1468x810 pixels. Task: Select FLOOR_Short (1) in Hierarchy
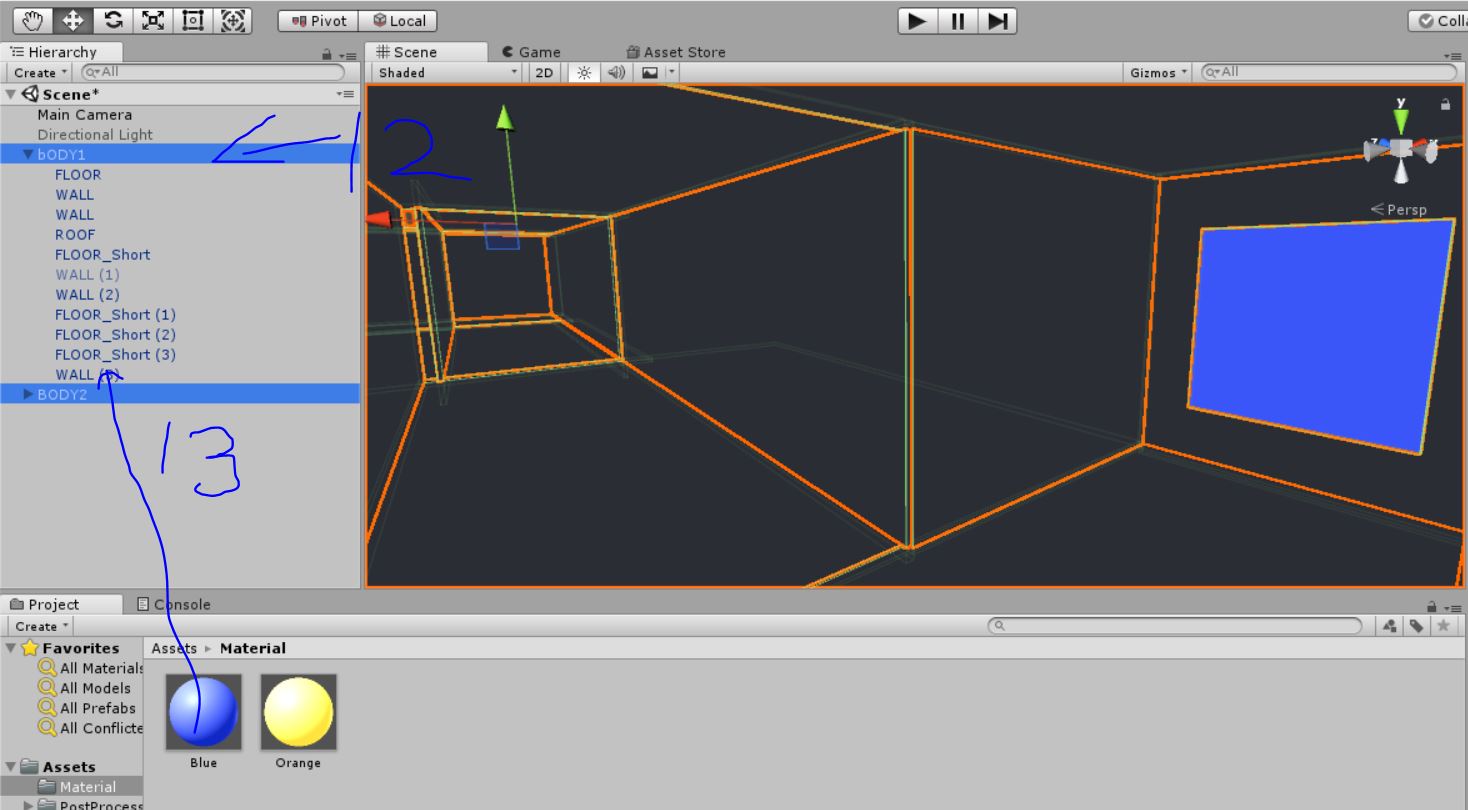coord(115,314)
